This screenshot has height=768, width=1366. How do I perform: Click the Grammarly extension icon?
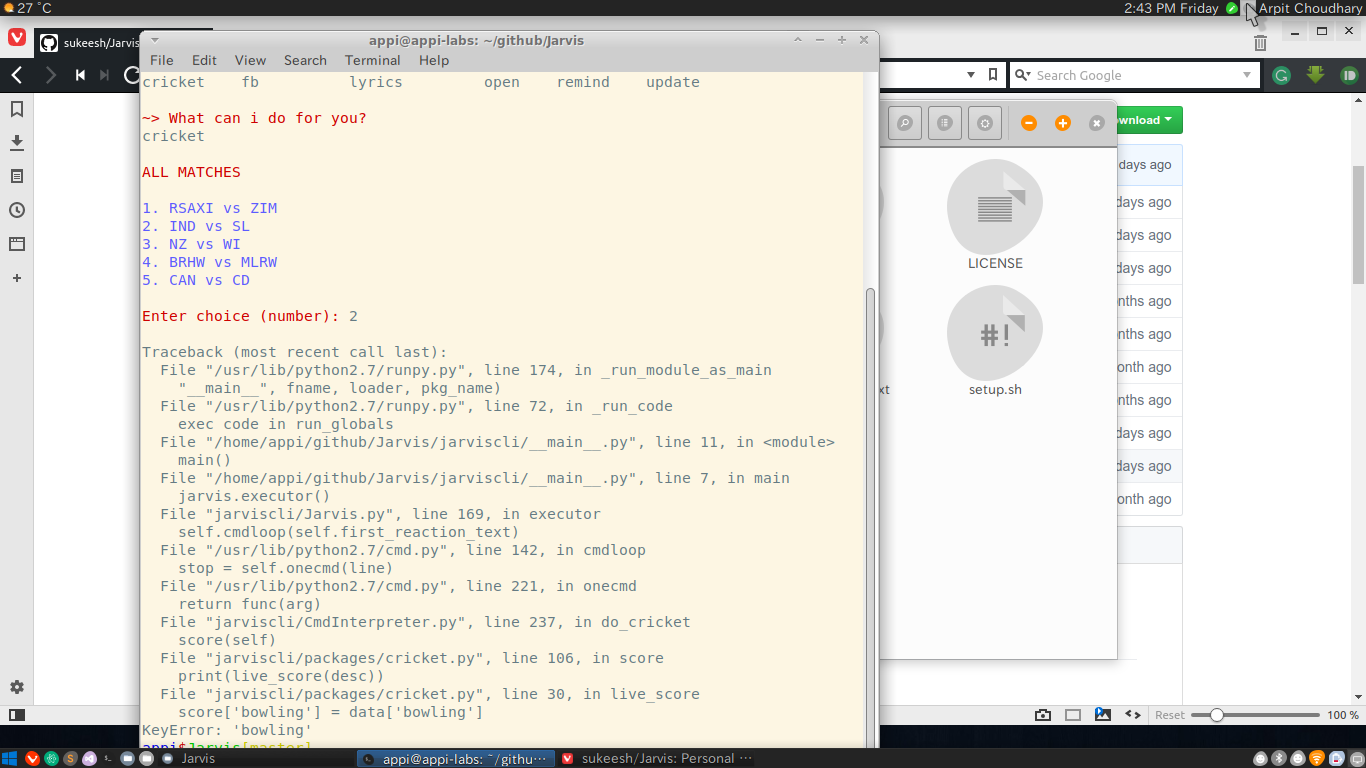pyautogui.click(x=1281, y=75)
